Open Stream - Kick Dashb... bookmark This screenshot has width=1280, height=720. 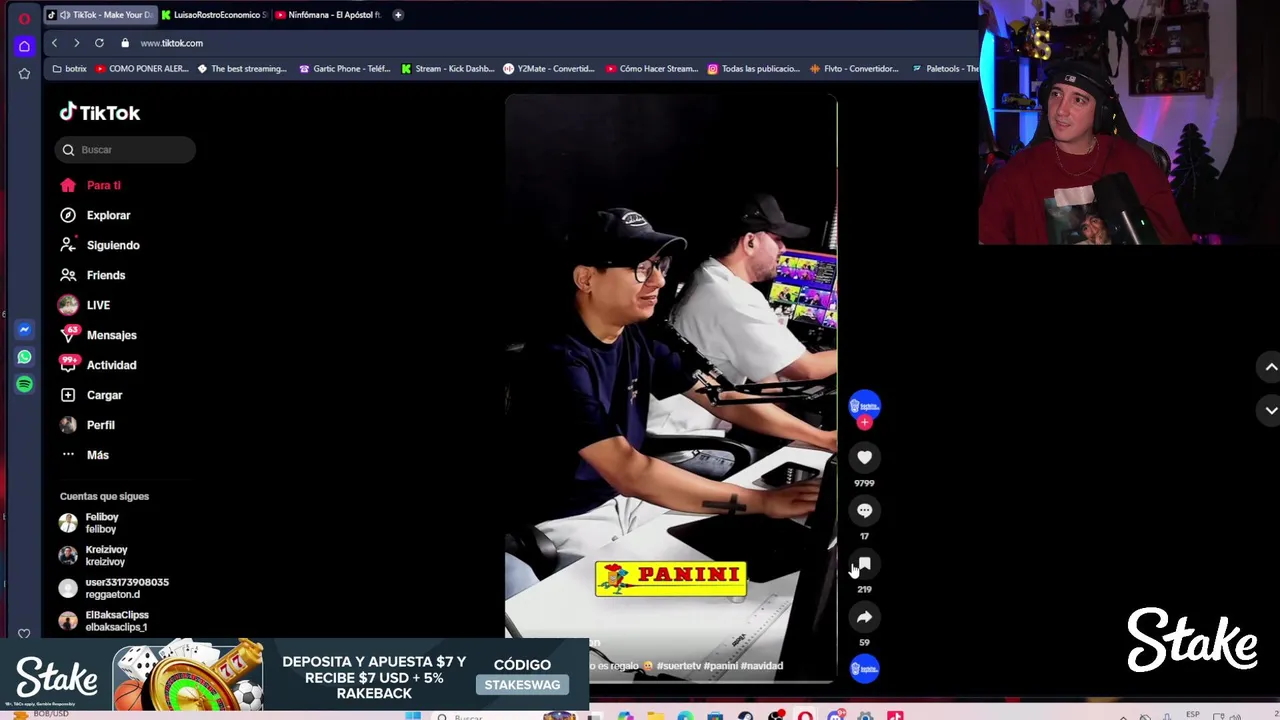pos(448,69)
